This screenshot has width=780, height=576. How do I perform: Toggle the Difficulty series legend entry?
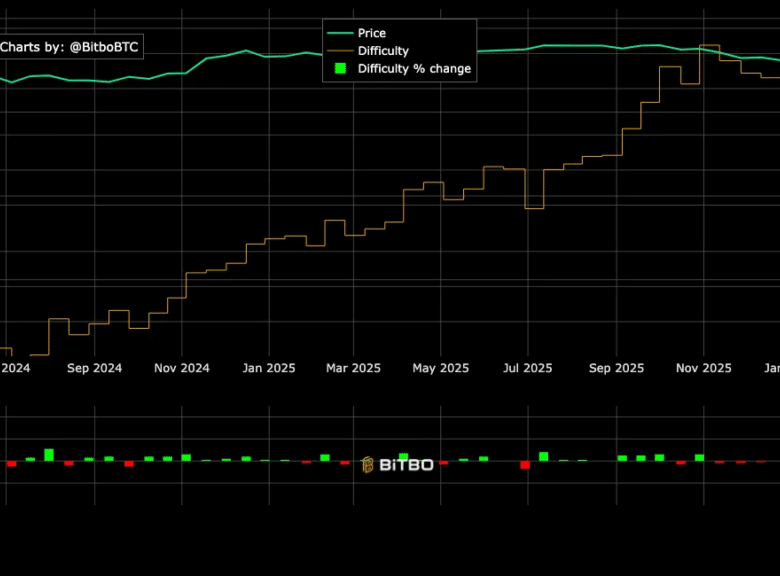(383, 51)
